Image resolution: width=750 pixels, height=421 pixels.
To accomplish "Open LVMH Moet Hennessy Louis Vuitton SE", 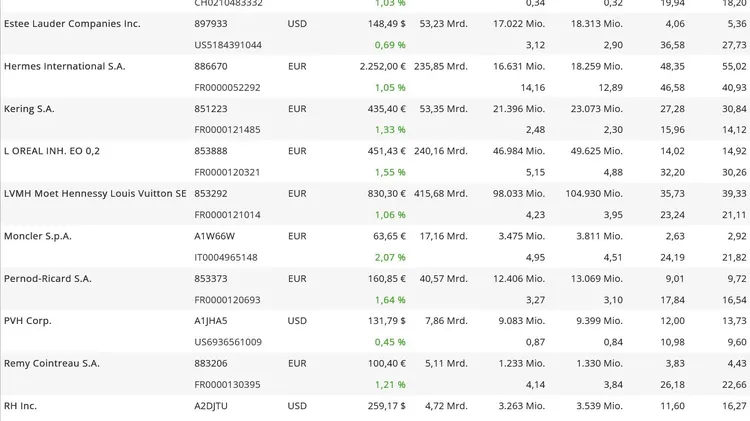I will [95, 193].
